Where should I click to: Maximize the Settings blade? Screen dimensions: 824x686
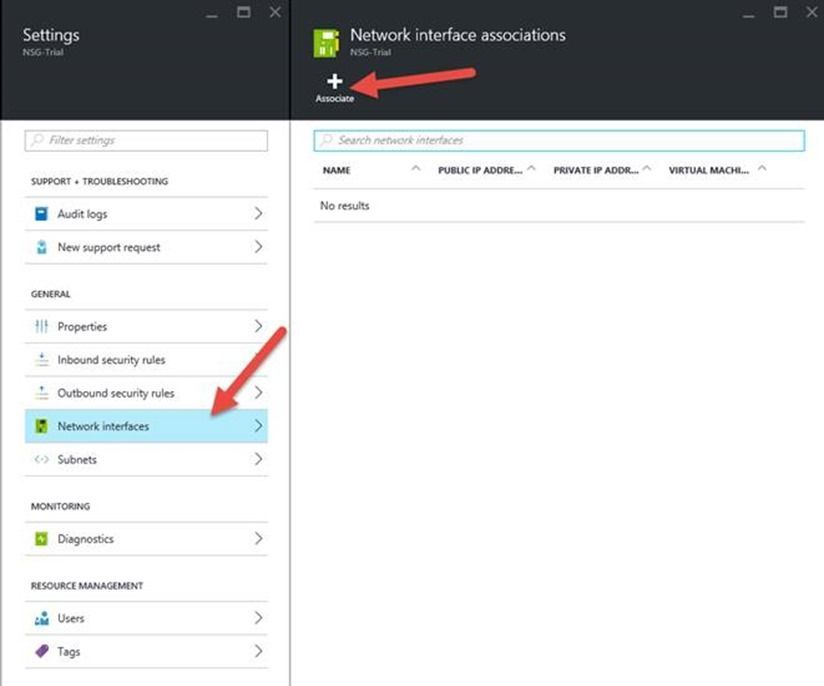[243, 12]
